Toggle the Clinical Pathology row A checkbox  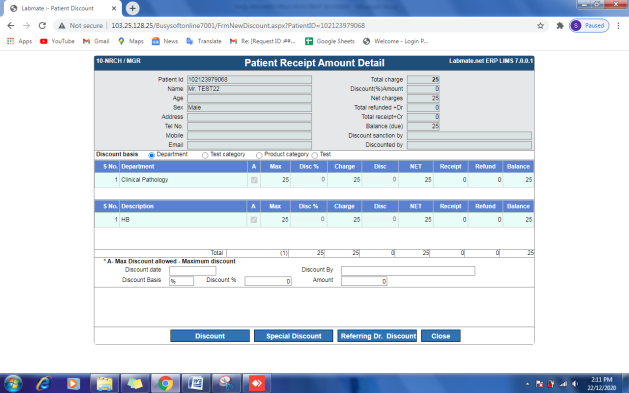(x=254, y=180)
